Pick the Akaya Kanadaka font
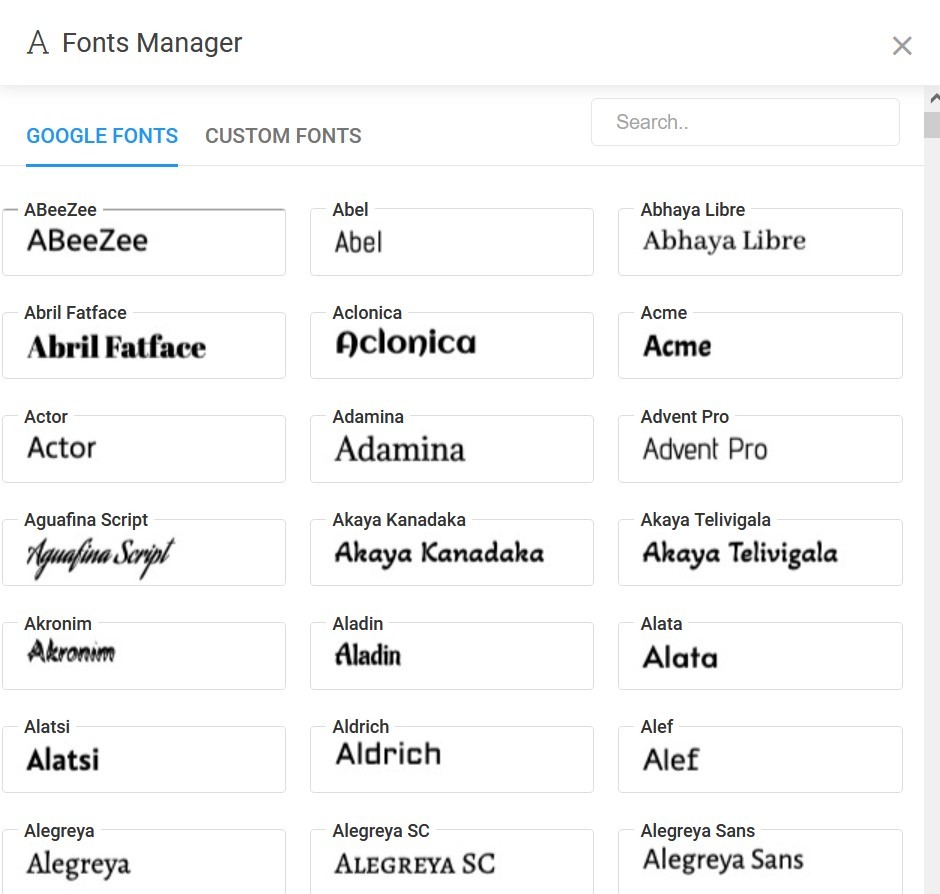This screenshot has width=940, height=894. pos(452,553)
